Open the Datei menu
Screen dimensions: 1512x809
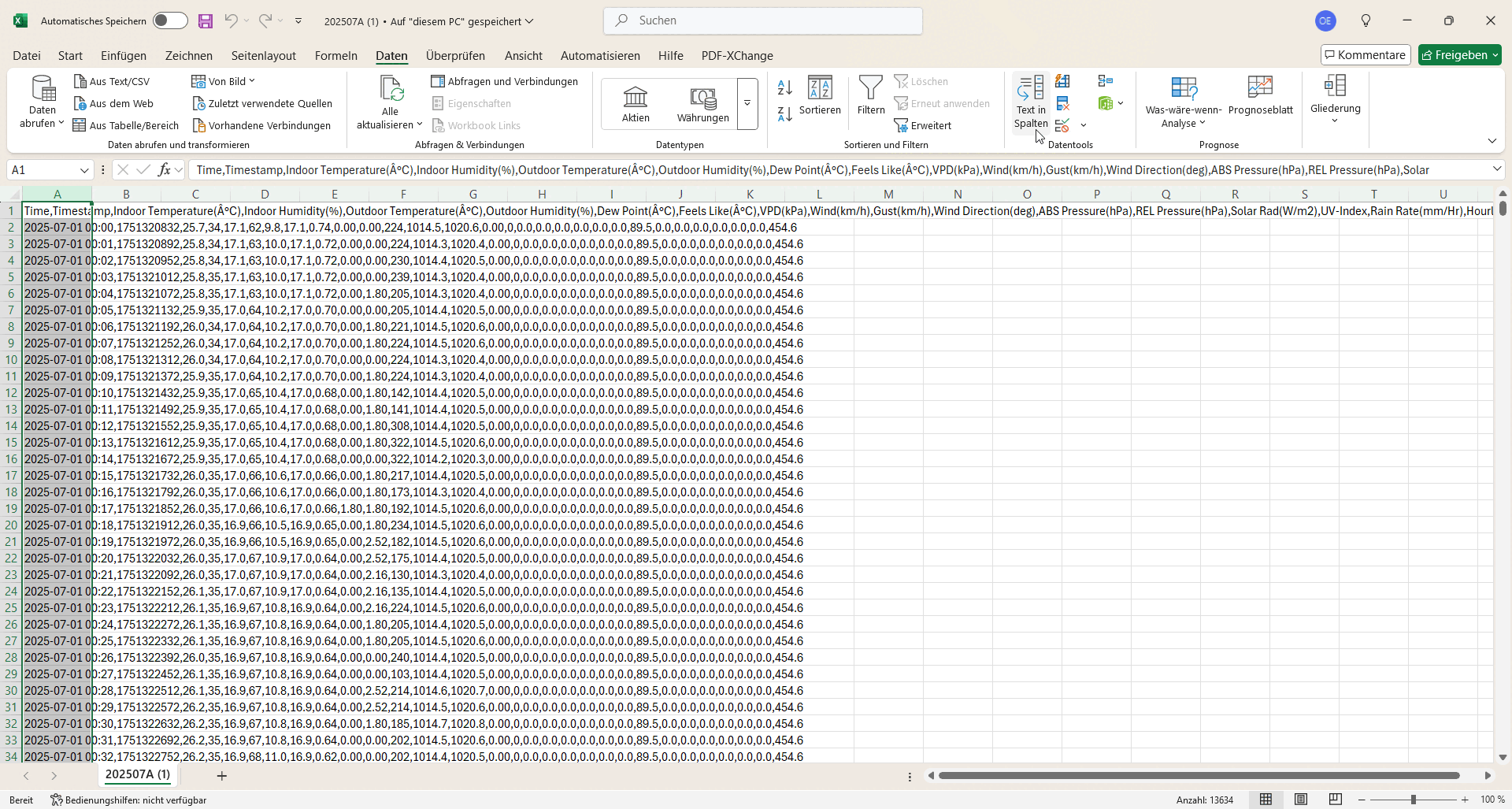click(27, 56)
